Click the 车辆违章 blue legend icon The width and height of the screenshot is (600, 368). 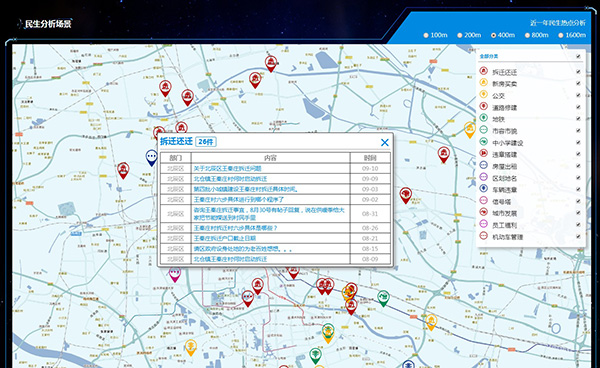[484, 189]
